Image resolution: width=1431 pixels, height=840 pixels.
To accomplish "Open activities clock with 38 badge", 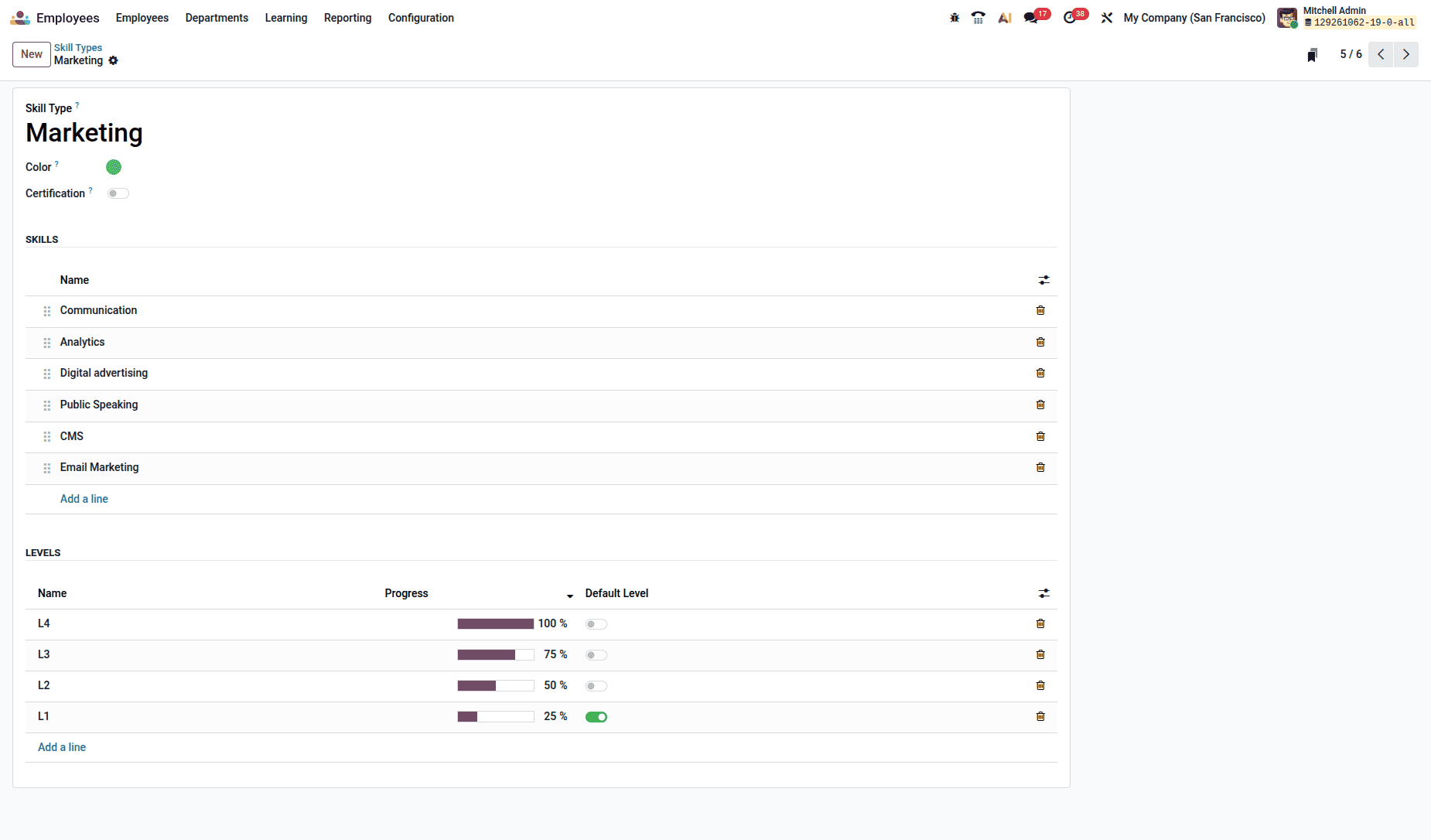I will (x=1075, y=16).
